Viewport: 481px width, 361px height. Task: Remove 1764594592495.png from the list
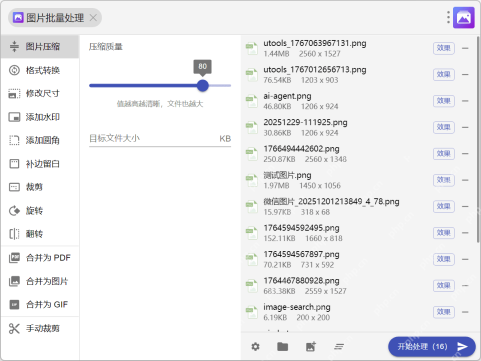pos(465,233)
